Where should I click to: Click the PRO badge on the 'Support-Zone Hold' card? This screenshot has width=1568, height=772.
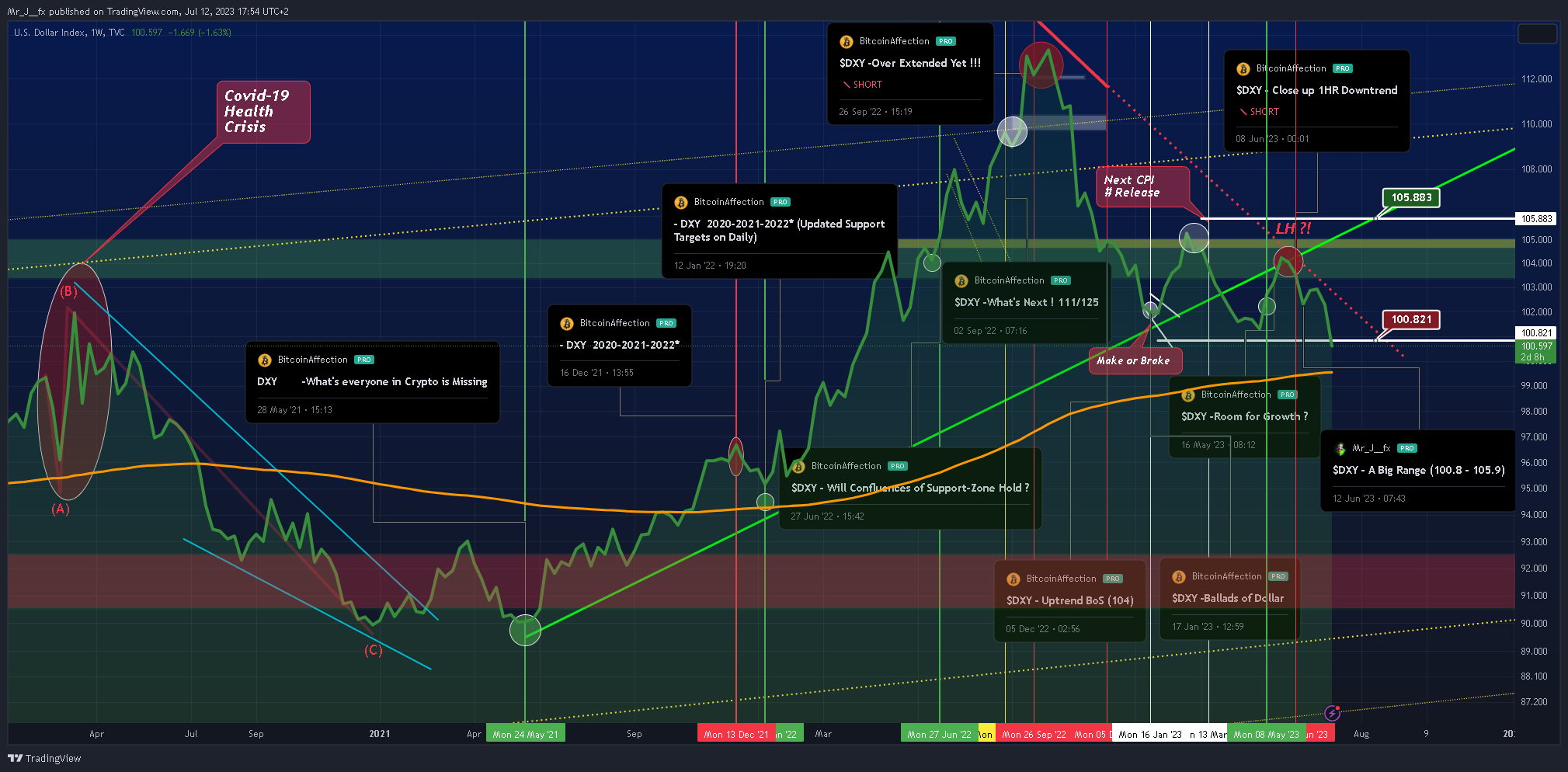pyautogui.click(x=898, y=466)
